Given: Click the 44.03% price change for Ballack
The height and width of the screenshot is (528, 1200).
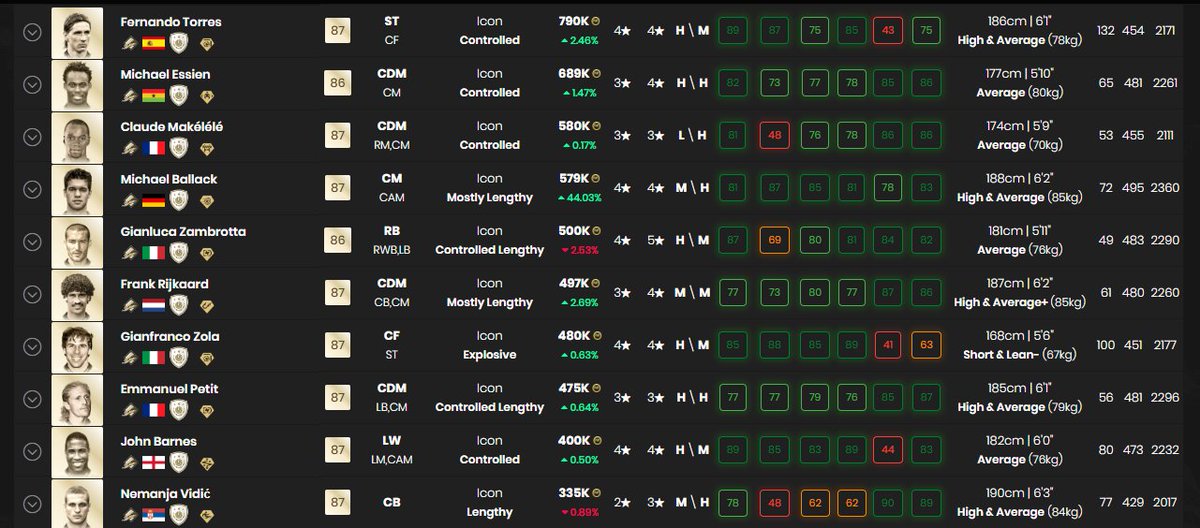Looking at the screenshot, I should click(580, 198).
